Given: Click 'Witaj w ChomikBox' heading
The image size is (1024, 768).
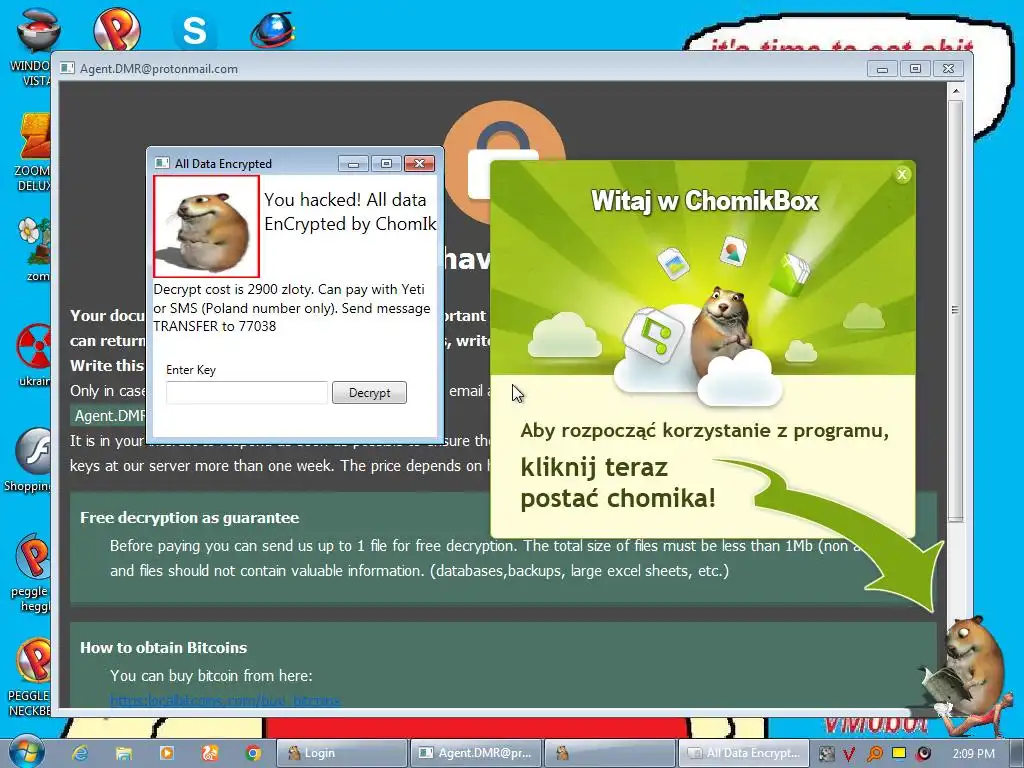Looking at the screenshot, I should 705,200.
